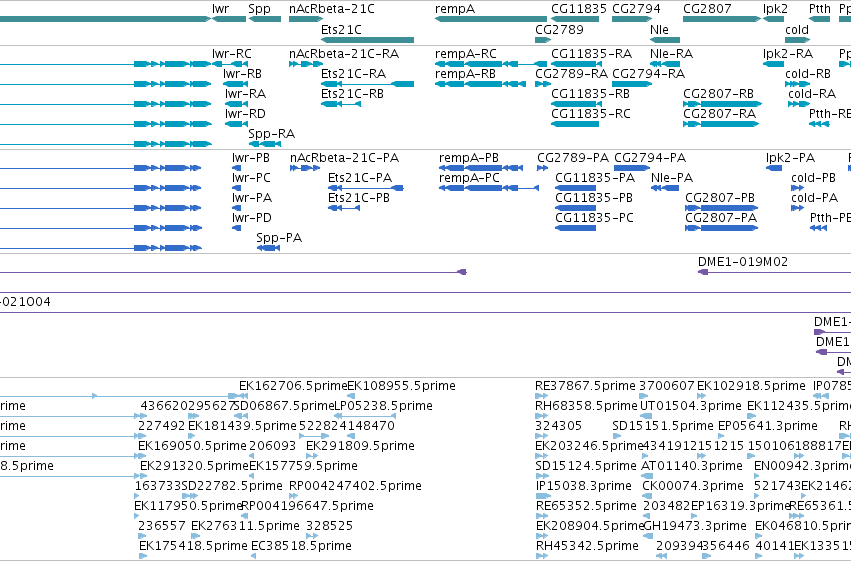
Task: Open transcript CG2794-RA
Action: 649,73
